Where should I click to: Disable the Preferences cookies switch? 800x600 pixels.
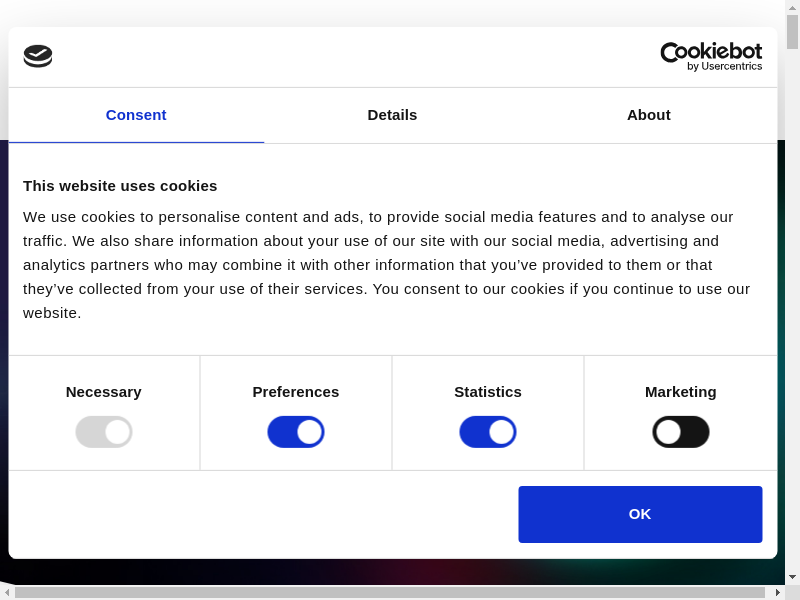click(296, 432)
